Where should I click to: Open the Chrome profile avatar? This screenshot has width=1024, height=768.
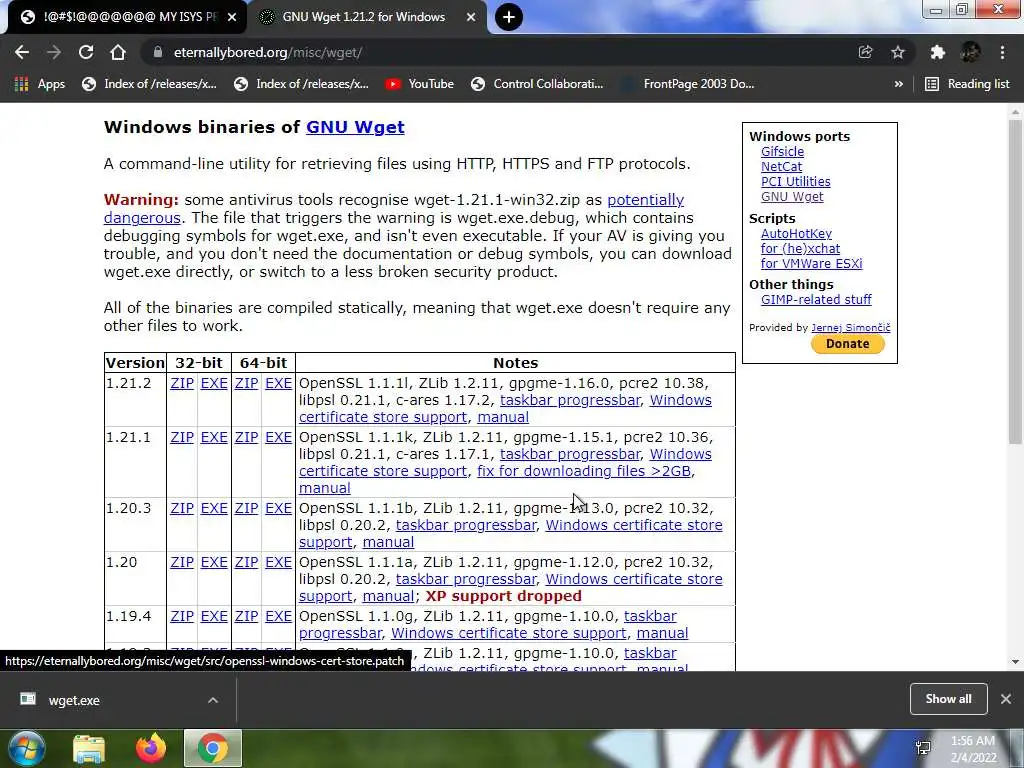[x=970, y=52]
